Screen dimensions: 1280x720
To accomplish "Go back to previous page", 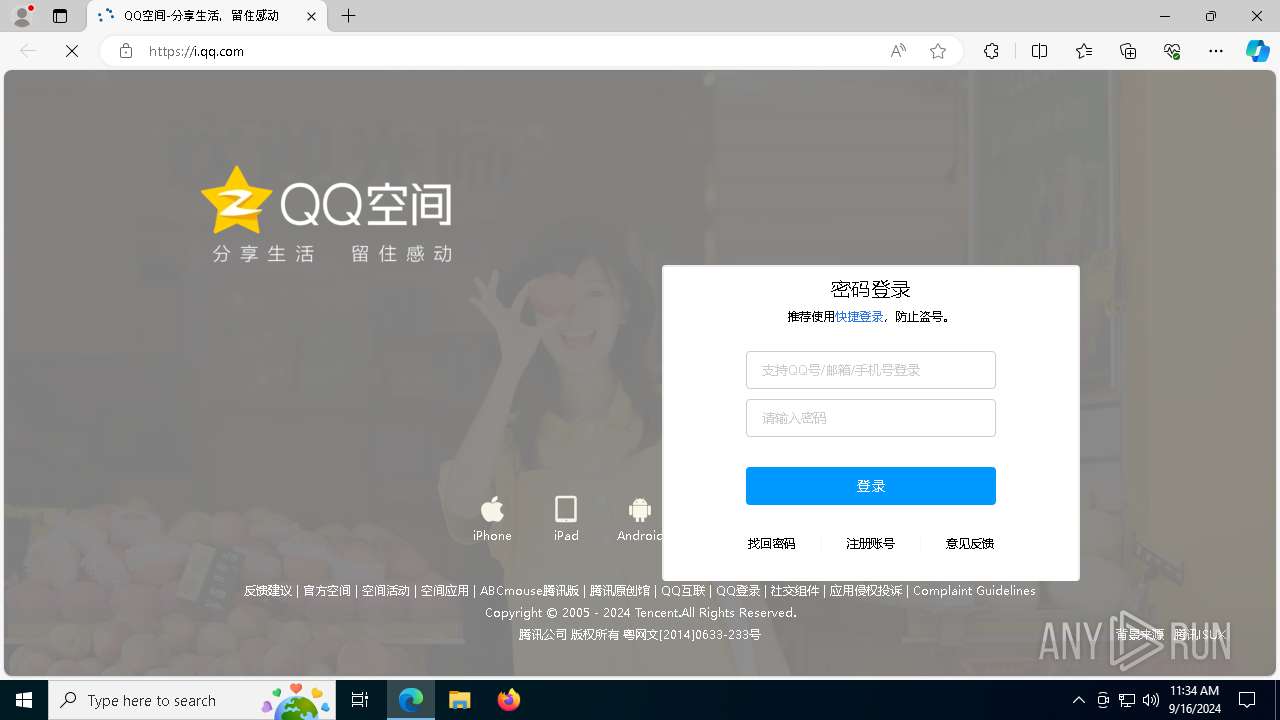I will (x=28, y=51).
